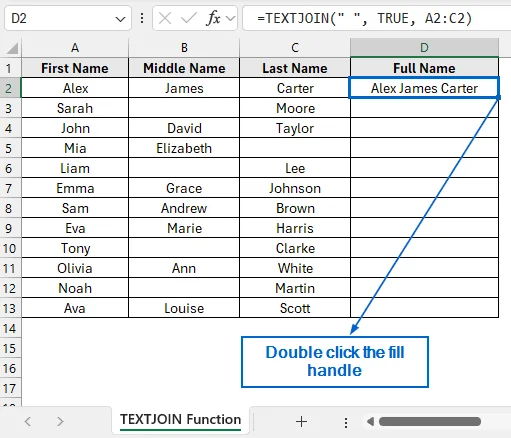Click the Full Name header cell
This screenshot has height=438, width=511.
click(x=424, y=68)
